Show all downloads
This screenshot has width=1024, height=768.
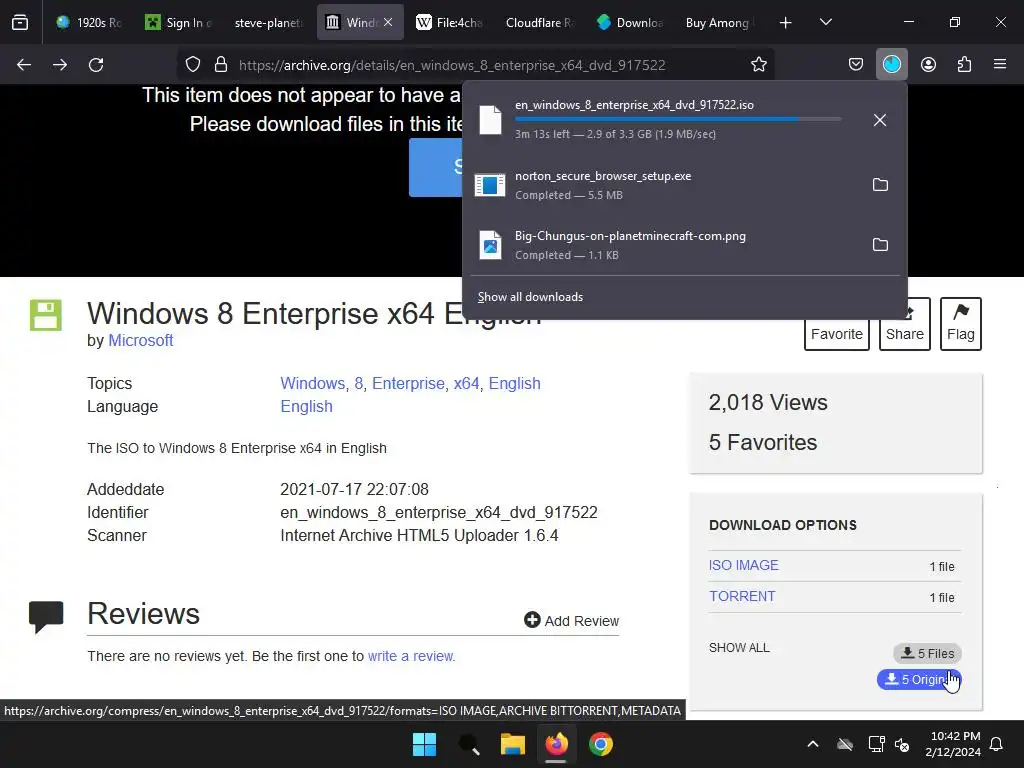(x=530, y=297)
